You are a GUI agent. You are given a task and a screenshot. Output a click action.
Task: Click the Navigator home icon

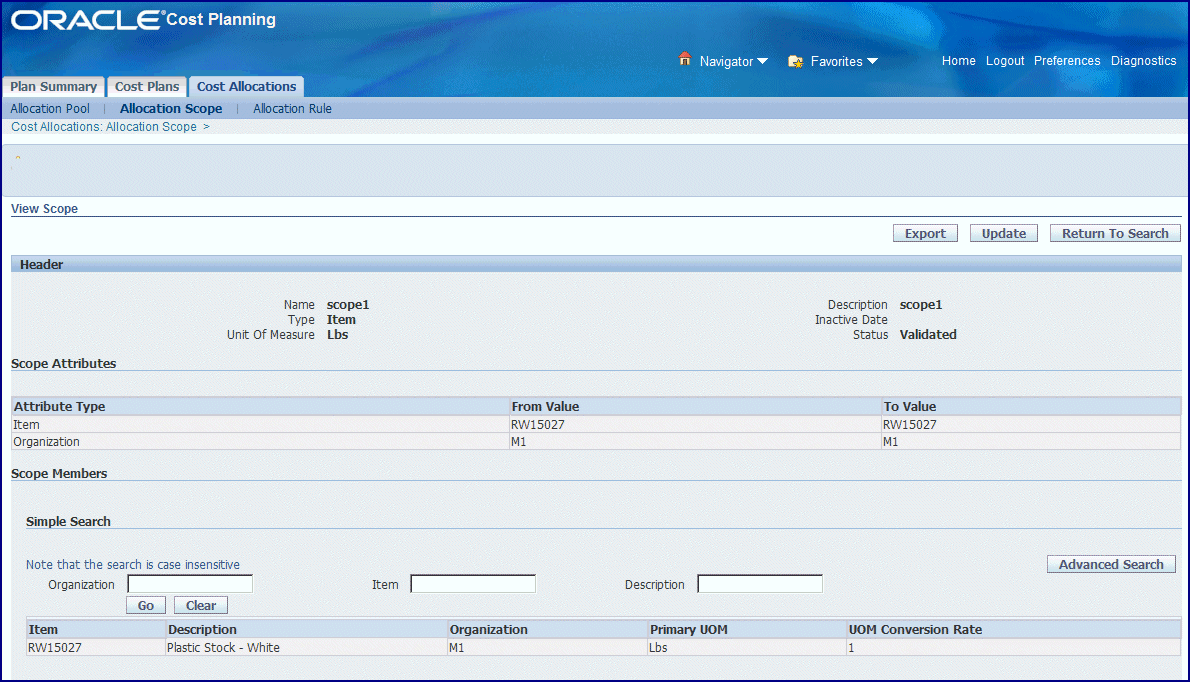685,59
